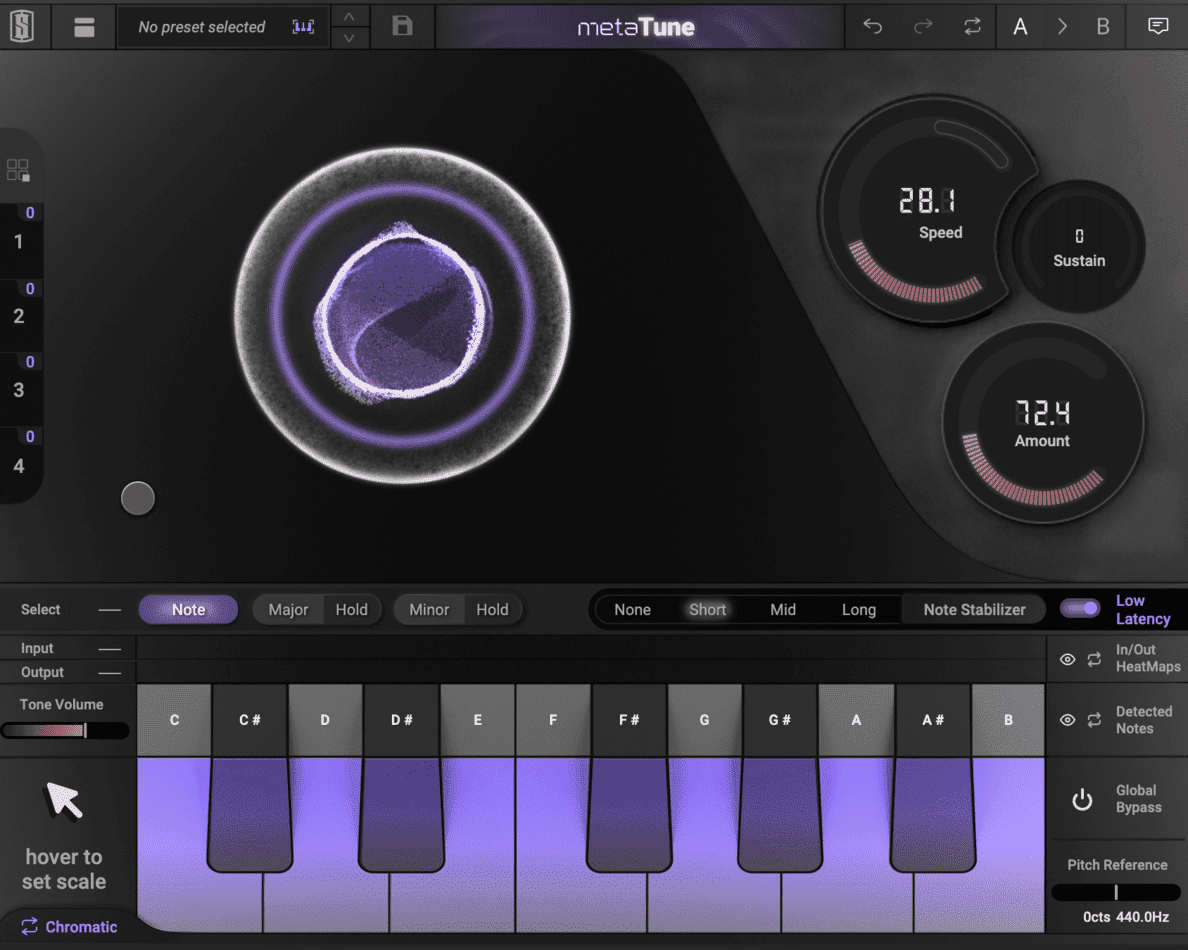Select next preset with down arrow
The width and height of the screenshot is (1188, 950).
click(x=349, y=37)
